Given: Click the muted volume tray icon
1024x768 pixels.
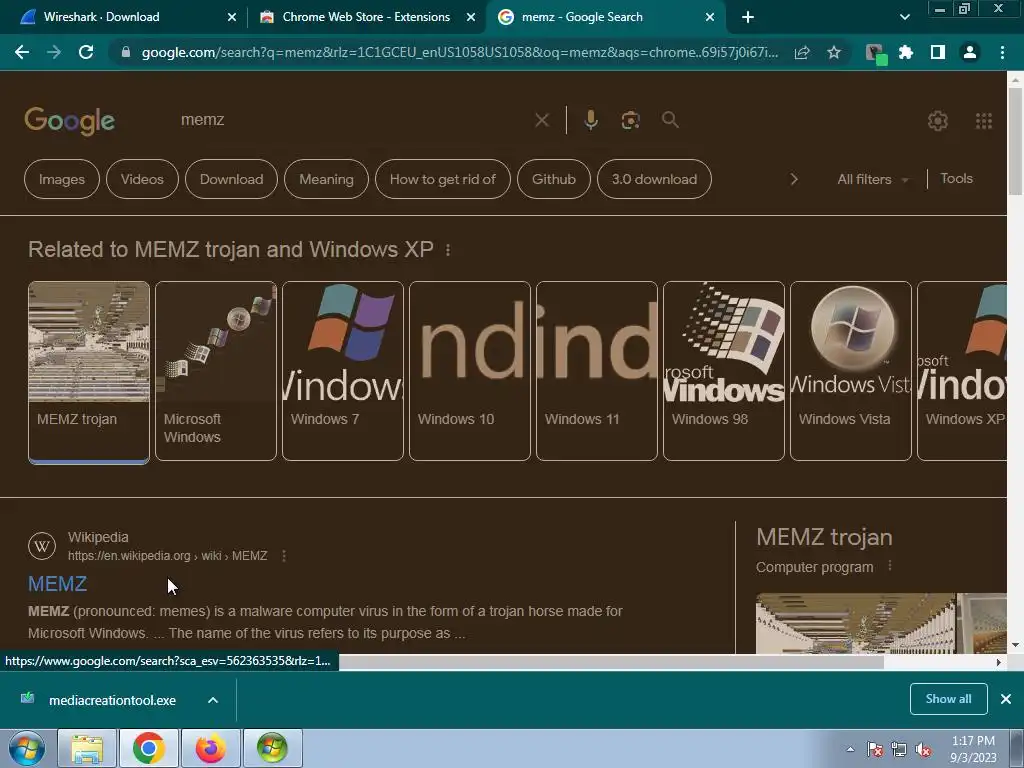Looking at the screenshot, I should (x=923, y=750).
